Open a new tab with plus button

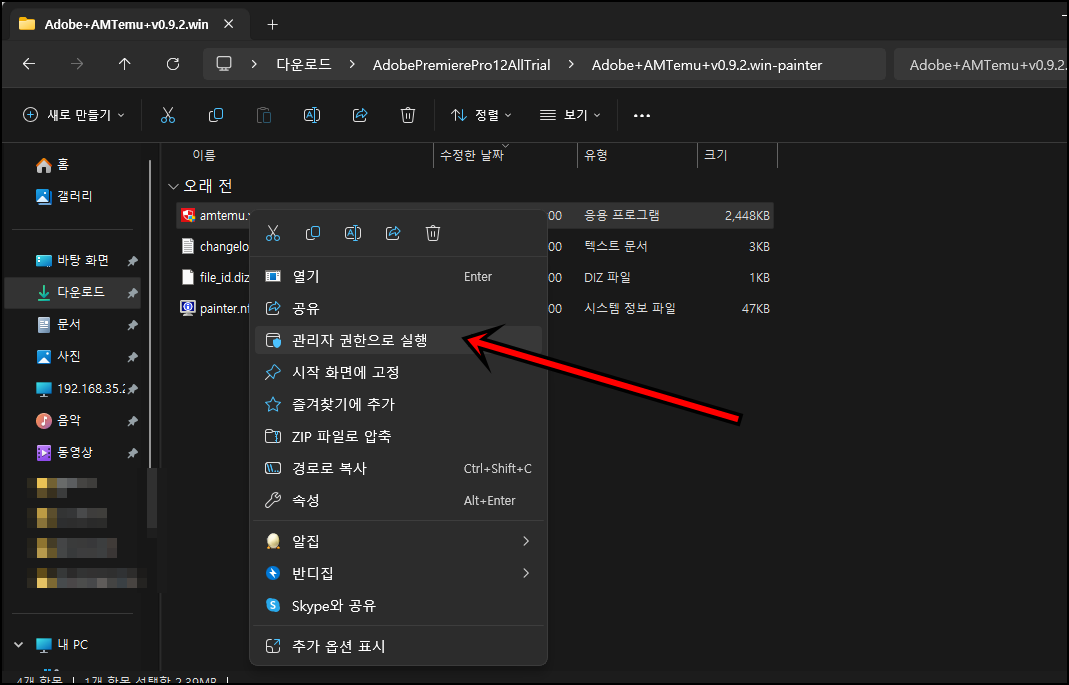pyautogui.click(x=273, y=25)
